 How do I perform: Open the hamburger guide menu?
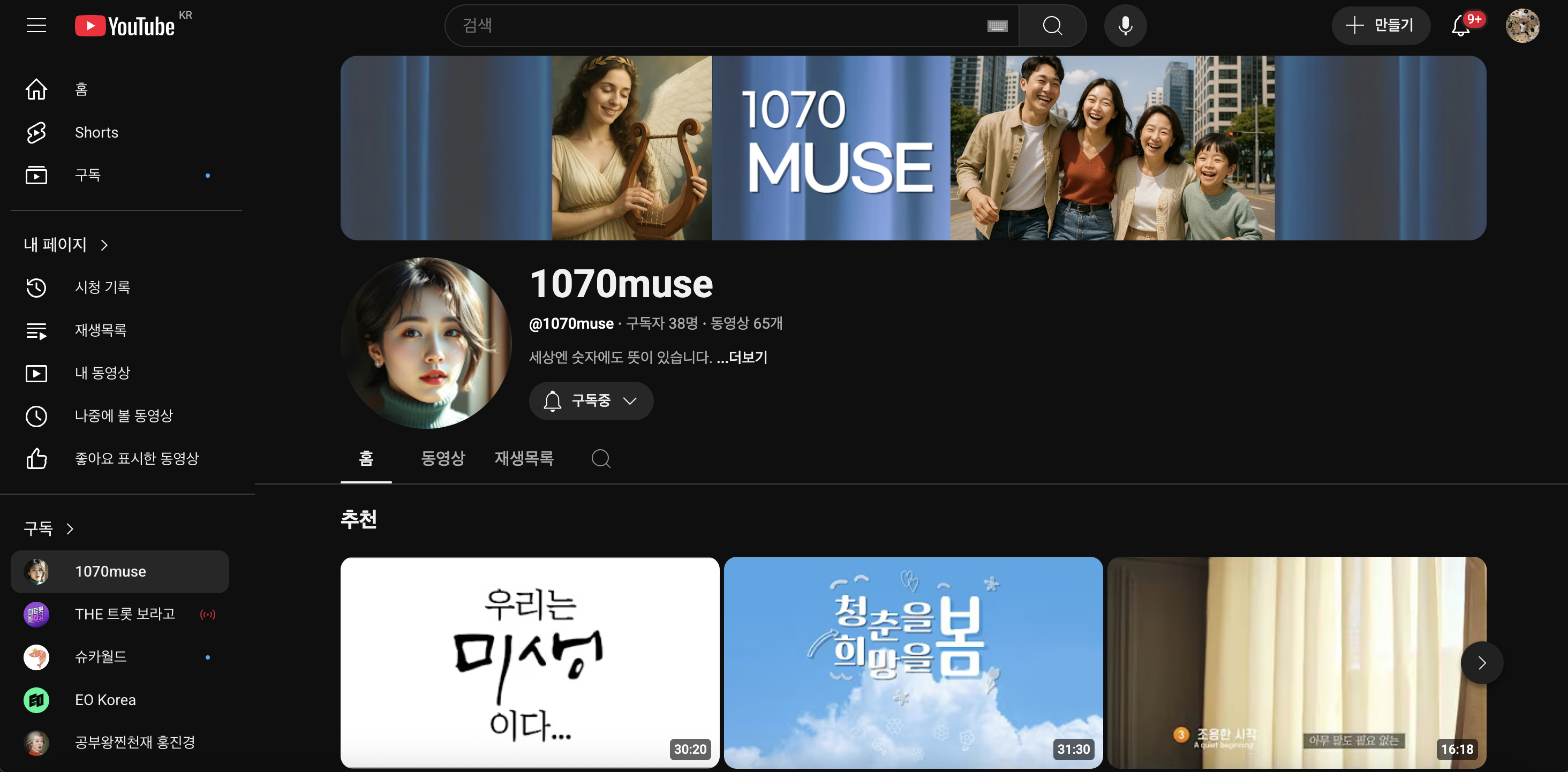(36, 26)
